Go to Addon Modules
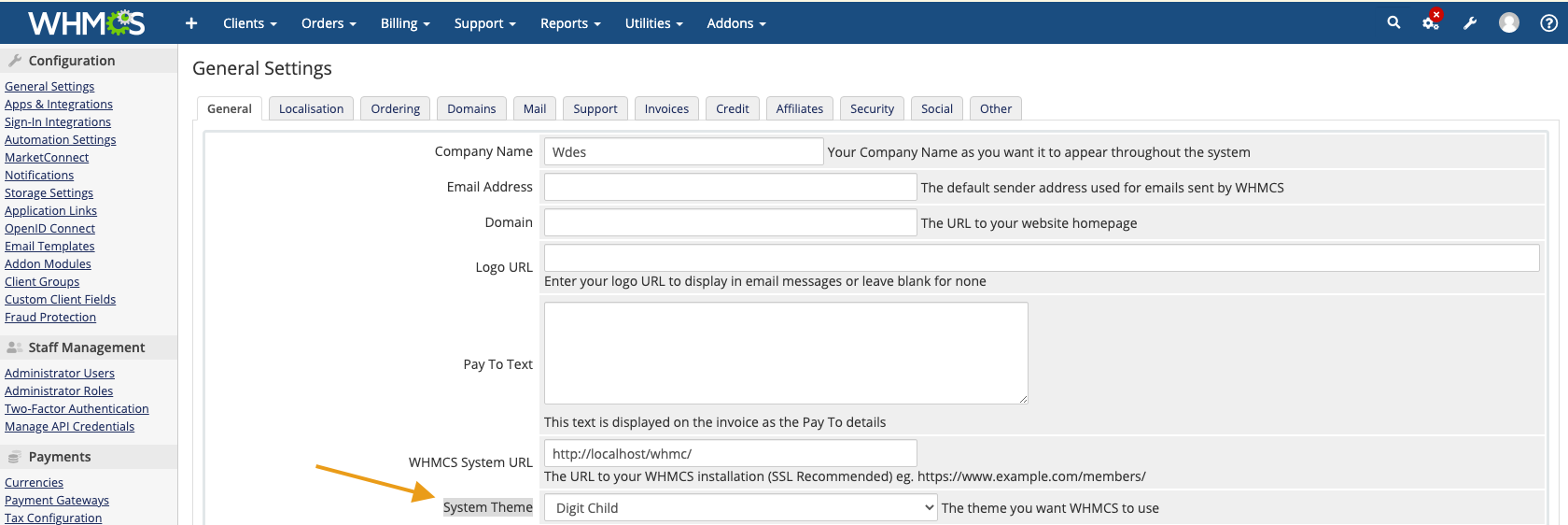Viewport: 1568px width, 525px height. 48,263
